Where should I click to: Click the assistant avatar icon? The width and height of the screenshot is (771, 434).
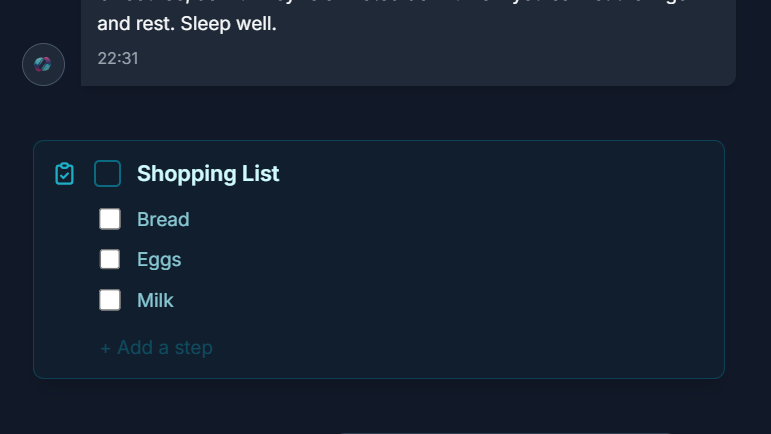tap(43, 64)
